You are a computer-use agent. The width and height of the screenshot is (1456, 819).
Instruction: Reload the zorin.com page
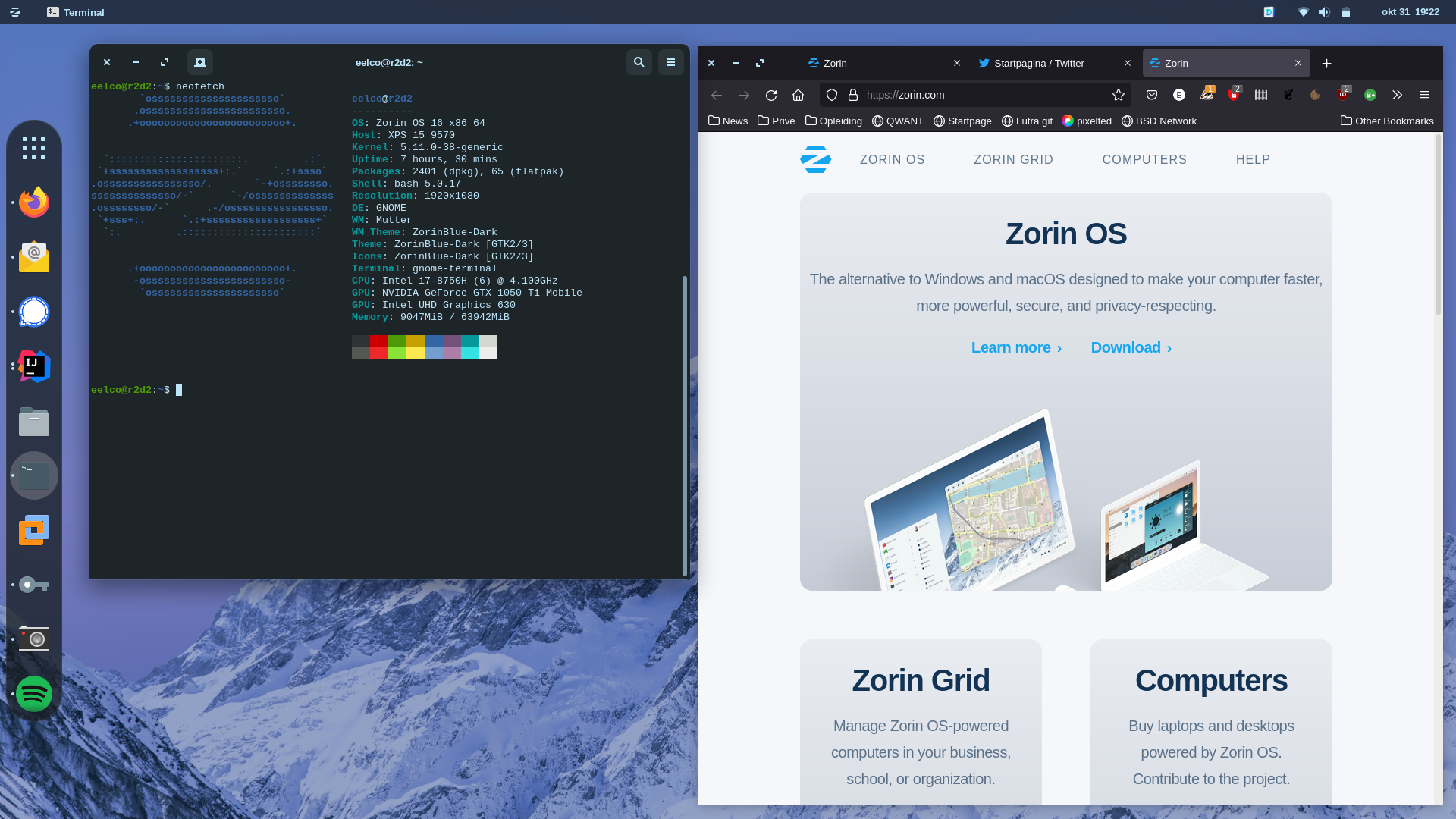(770, 95)
